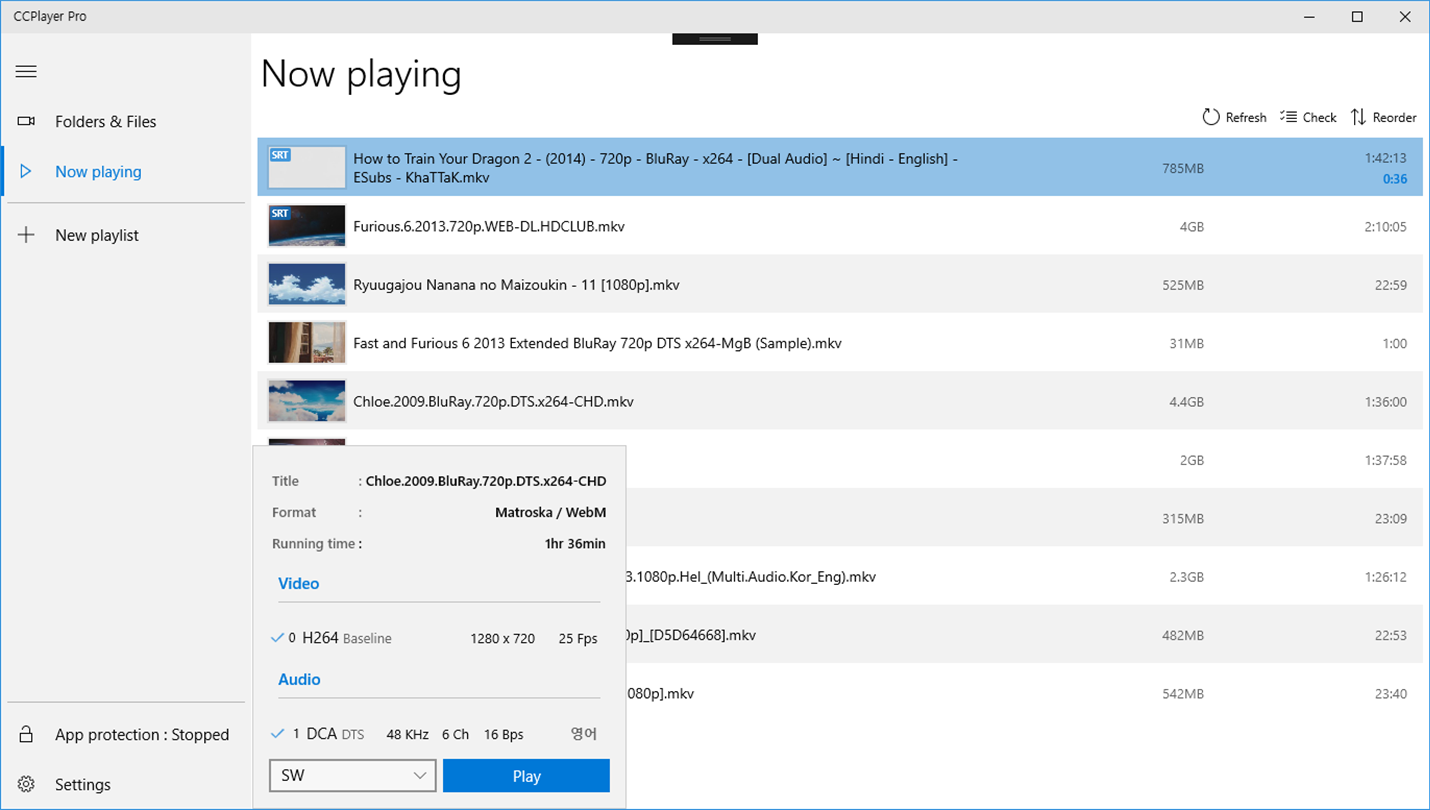Viewport: 1430px width, 810px height.
Task: Click the 31MB file size
Action: pyautogui.click(x=1187, y=343)
